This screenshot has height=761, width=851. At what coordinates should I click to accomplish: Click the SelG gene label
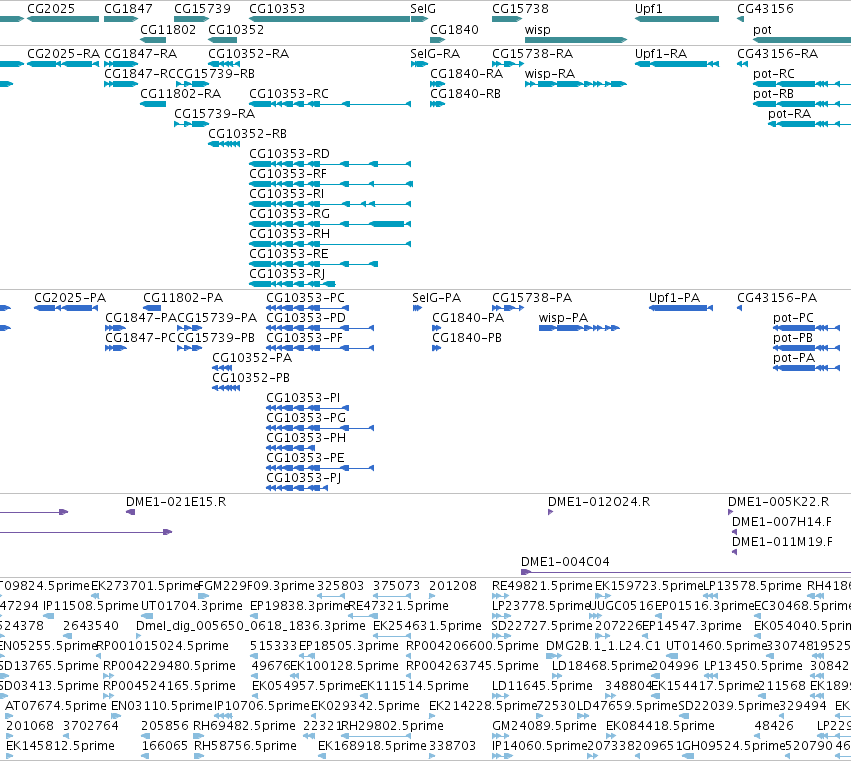coord(423,9)
